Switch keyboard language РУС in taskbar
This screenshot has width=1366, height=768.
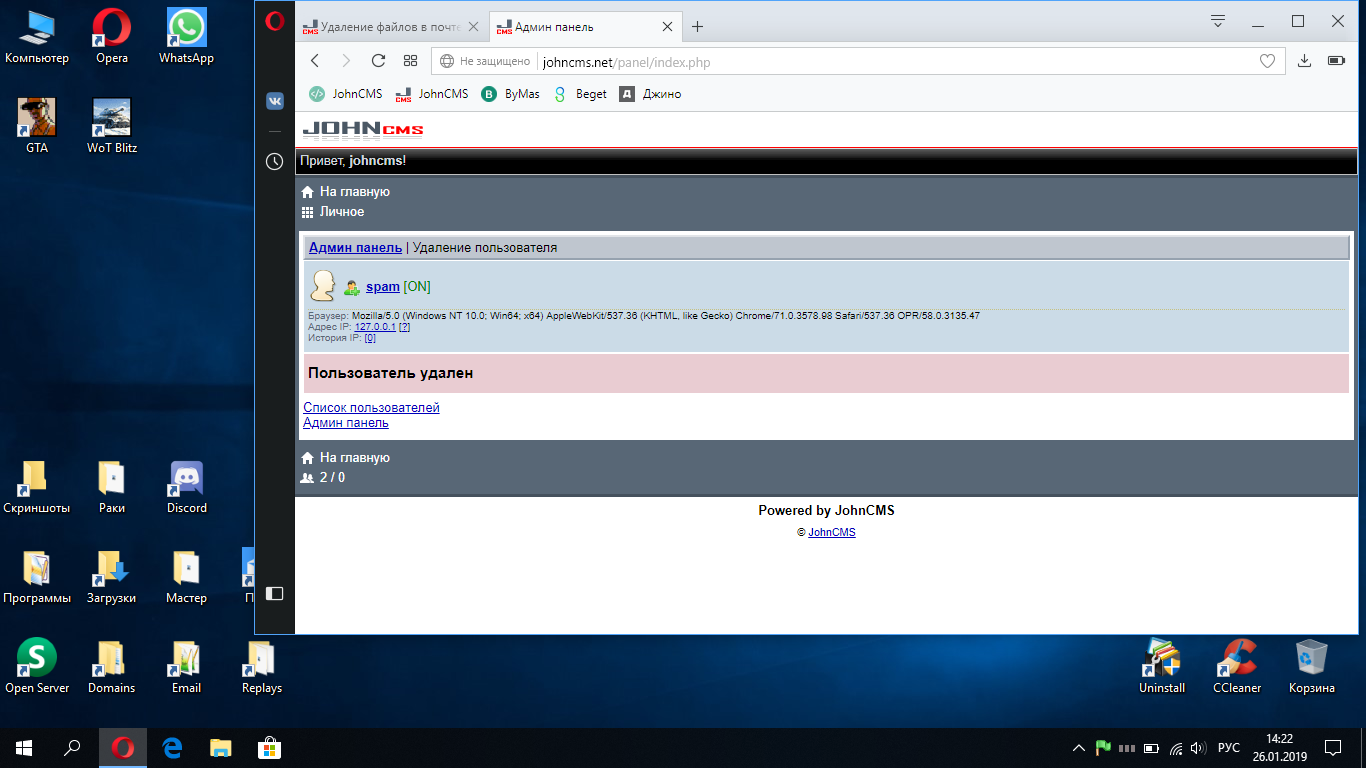pyautogui.click(x=1229, y=748)
